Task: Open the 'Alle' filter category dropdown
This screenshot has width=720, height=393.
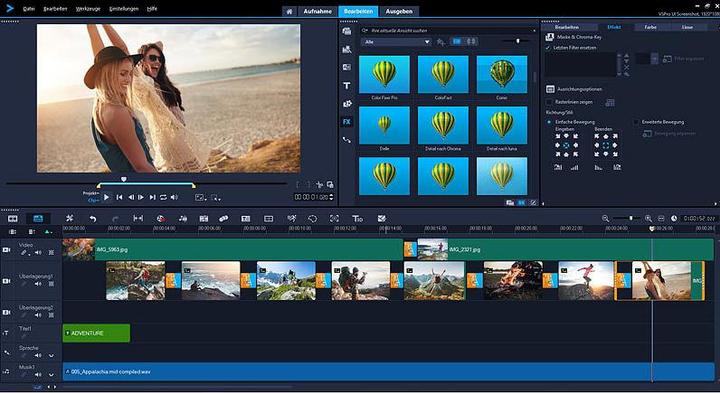Action: coord(396,42)
